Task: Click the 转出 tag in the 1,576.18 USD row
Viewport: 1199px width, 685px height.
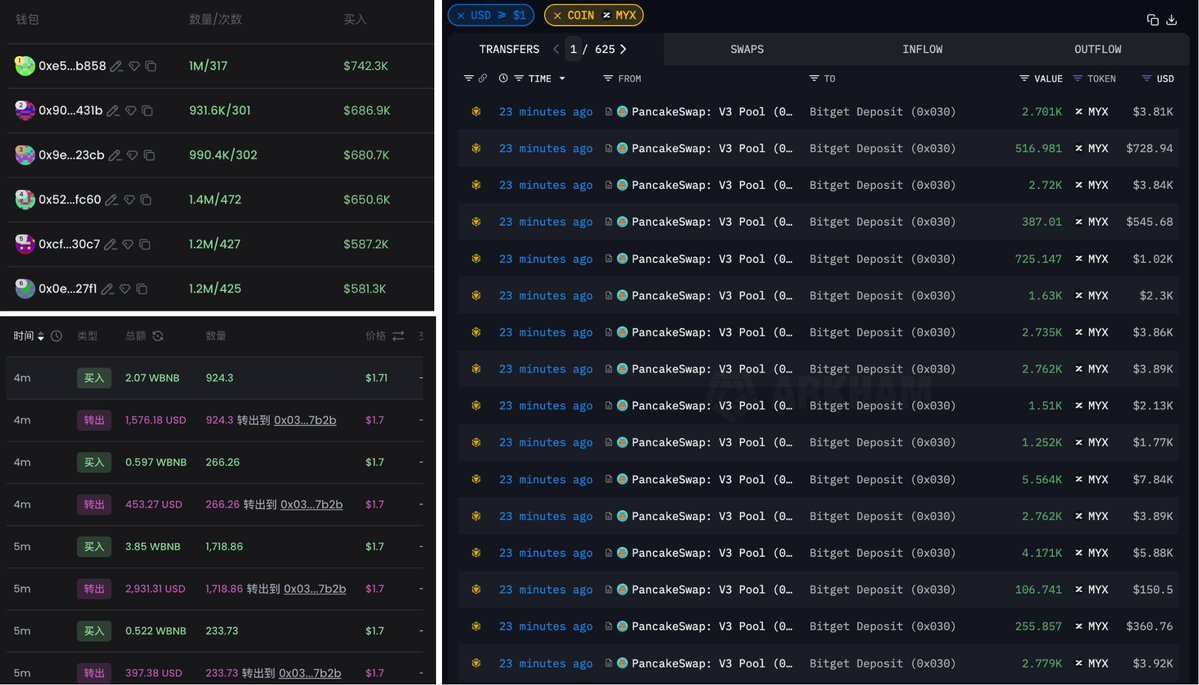Action: [x=94, y=420]
